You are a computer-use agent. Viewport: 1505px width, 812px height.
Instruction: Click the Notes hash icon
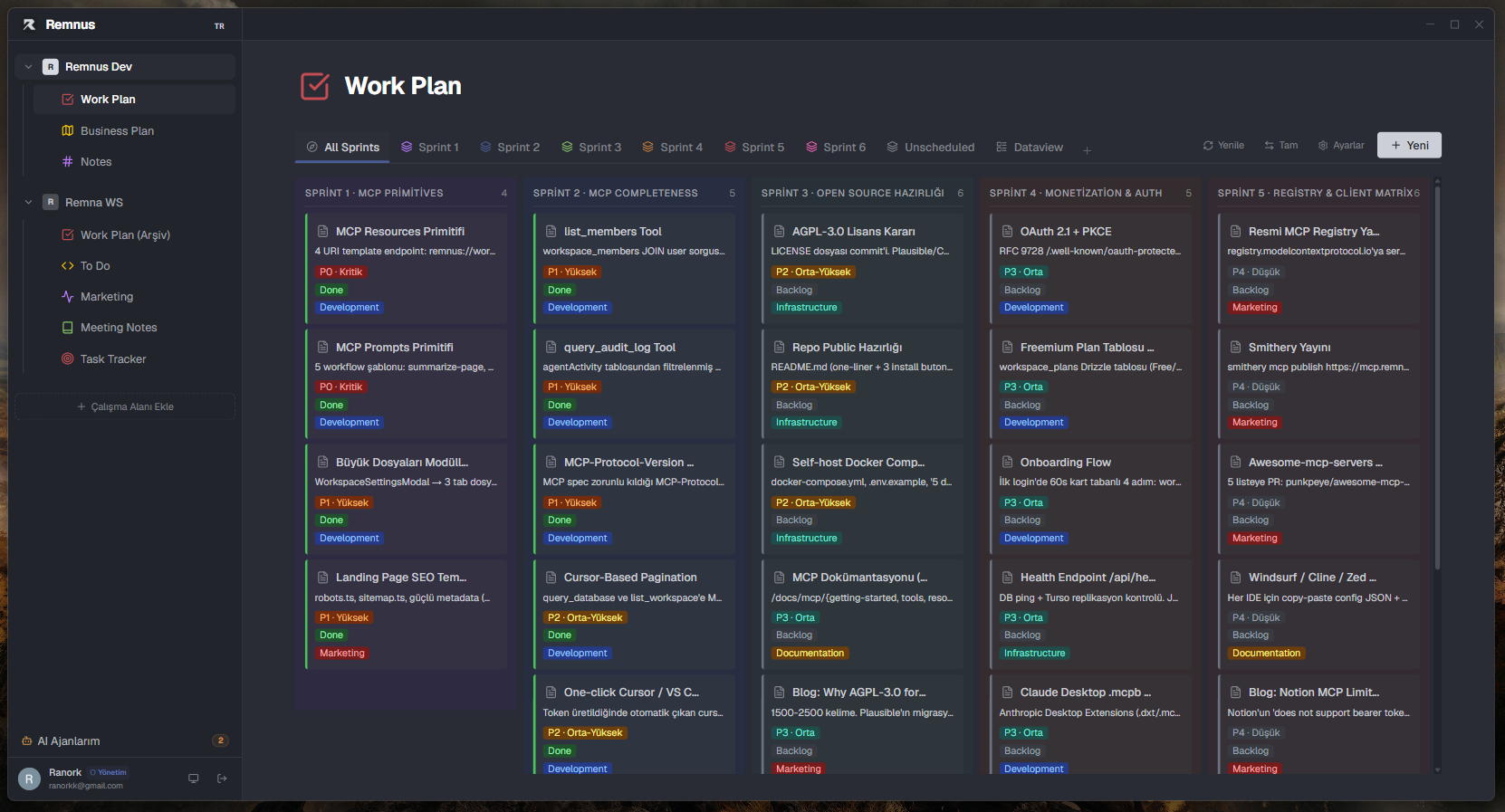[x=67, y=162]
